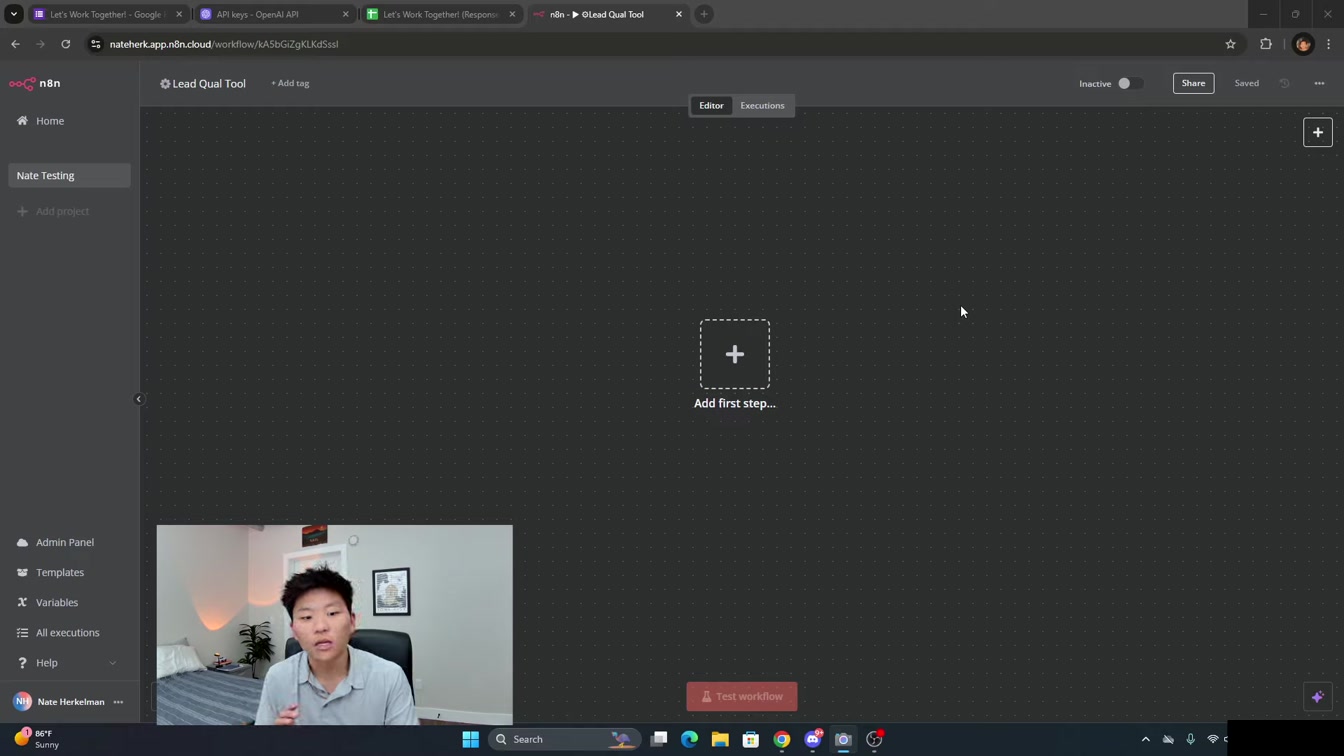Switch to the Google Forms Let's Work Together tab

[106, 14]
